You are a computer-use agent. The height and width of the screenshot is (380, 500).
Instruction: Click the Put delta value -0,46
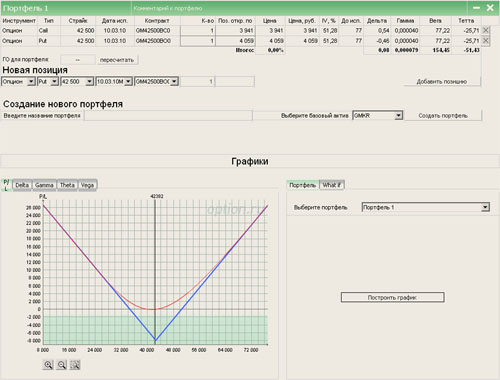coord(383,41)
